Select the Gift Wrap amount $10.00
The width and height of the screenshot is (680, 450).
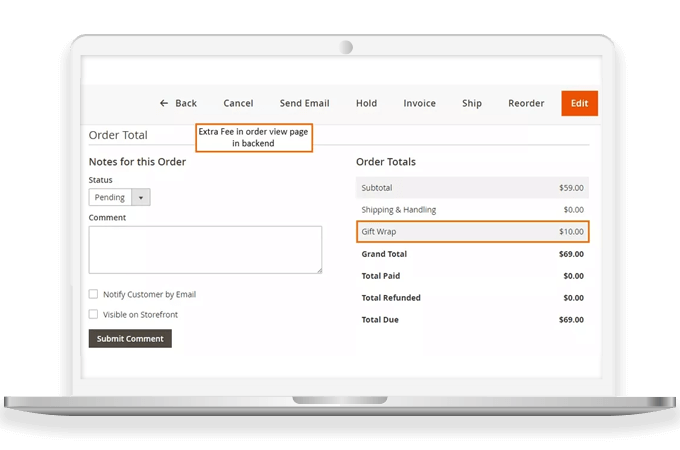tap(571, 232)
